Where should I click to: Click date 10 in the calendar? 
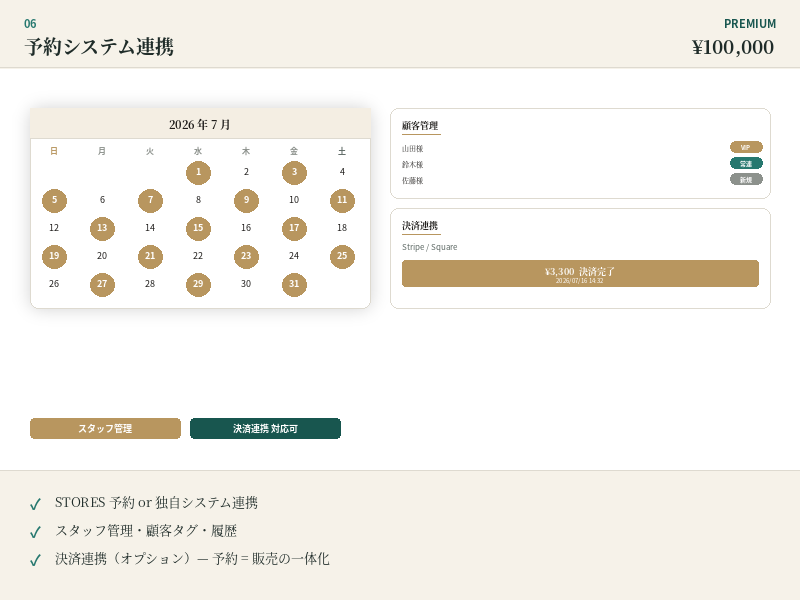[294, 200]
